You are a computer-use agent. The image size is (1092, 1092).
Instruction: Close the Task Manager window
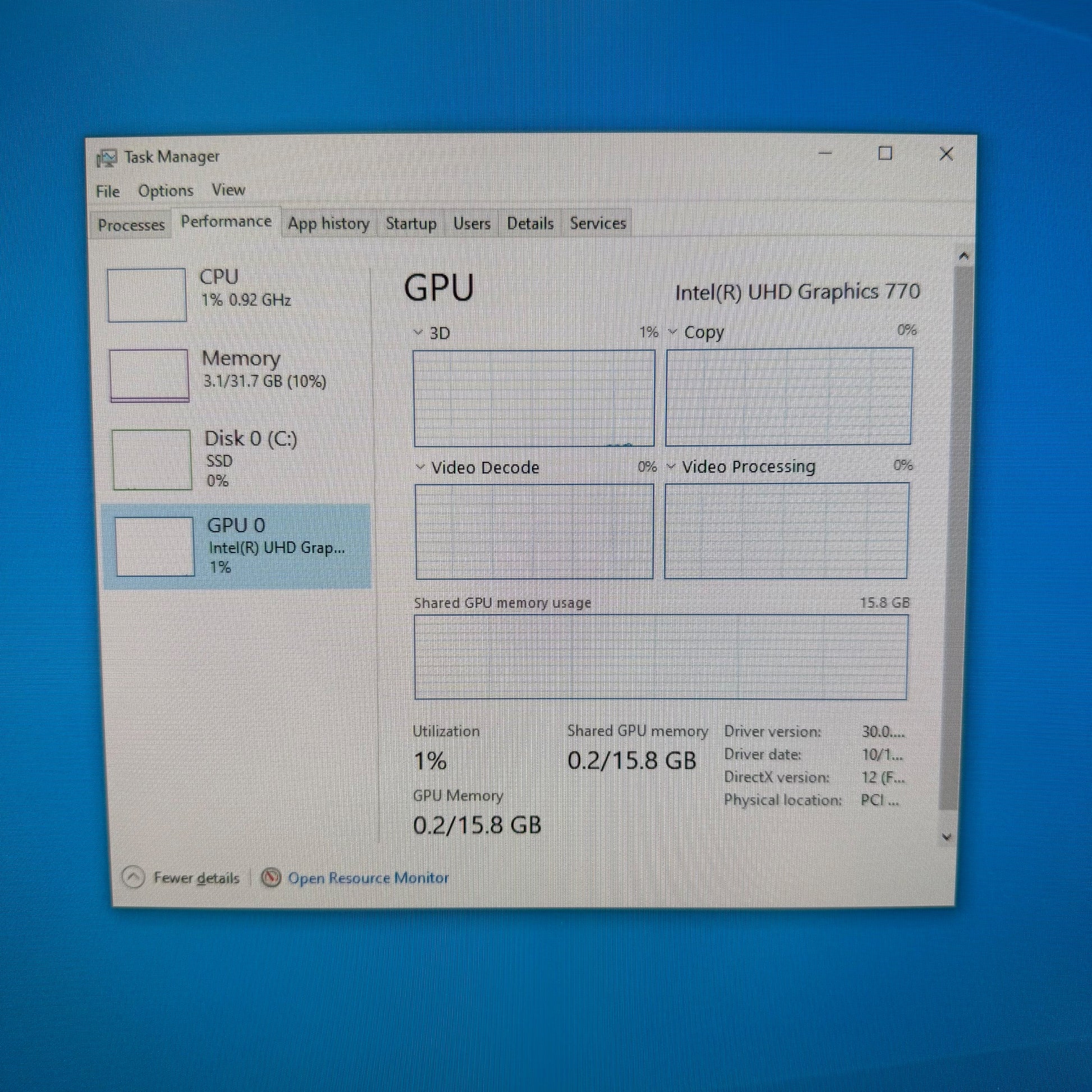pyautogui.click(x=946, y=154)
